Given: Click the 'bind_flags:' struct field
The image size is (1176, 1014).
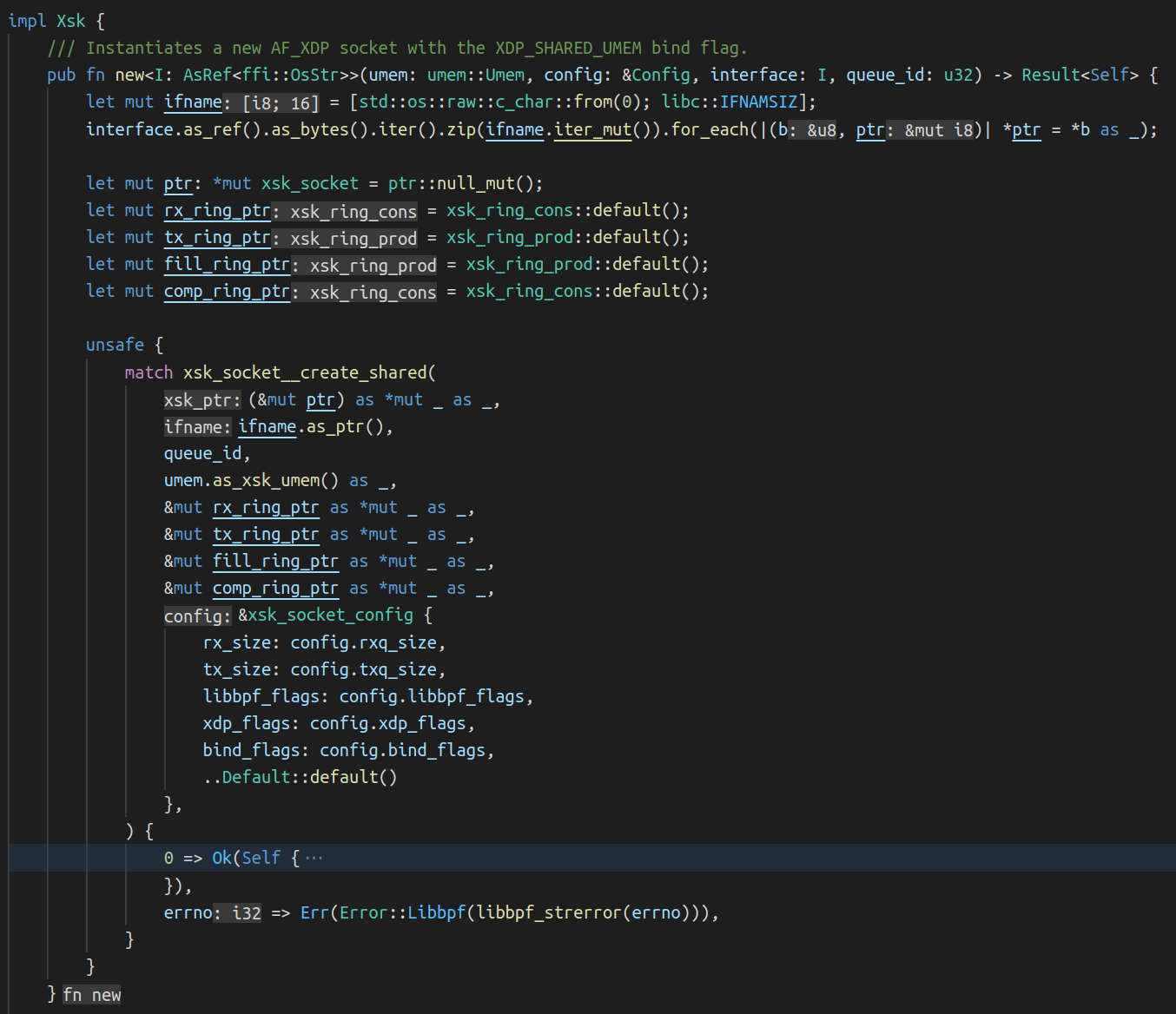Looking at the screenshot, I should click(x=256, y=750).
